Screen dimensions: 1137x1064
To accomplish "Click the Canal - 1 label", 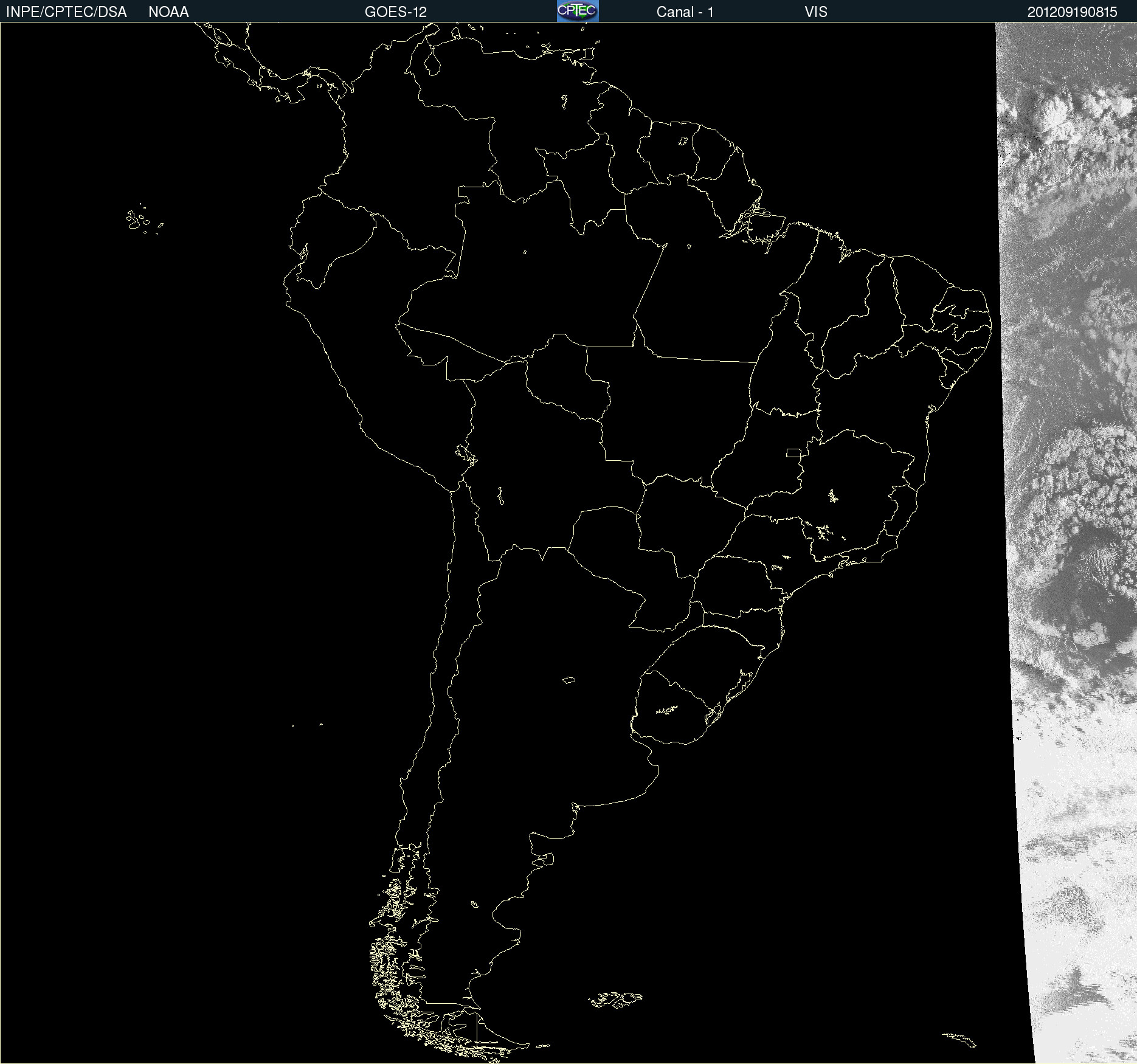I will click(x=685, y=12).
